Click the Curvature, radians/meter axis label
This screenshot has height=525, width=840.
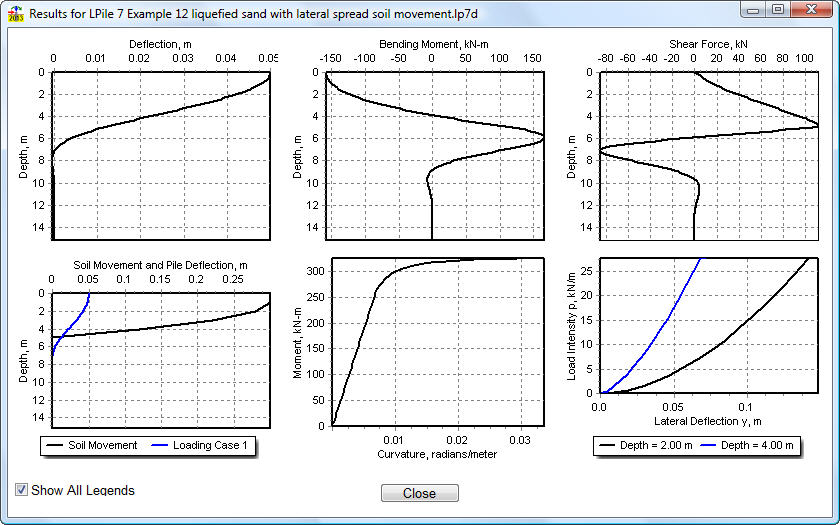(x=436, y=455)
